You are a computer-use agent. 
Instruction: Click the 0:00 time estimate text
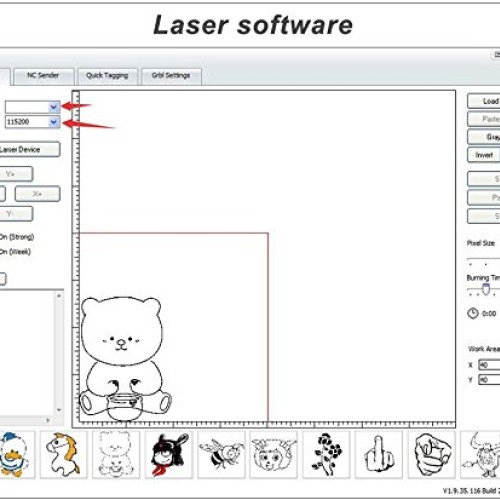click(489, 314)
